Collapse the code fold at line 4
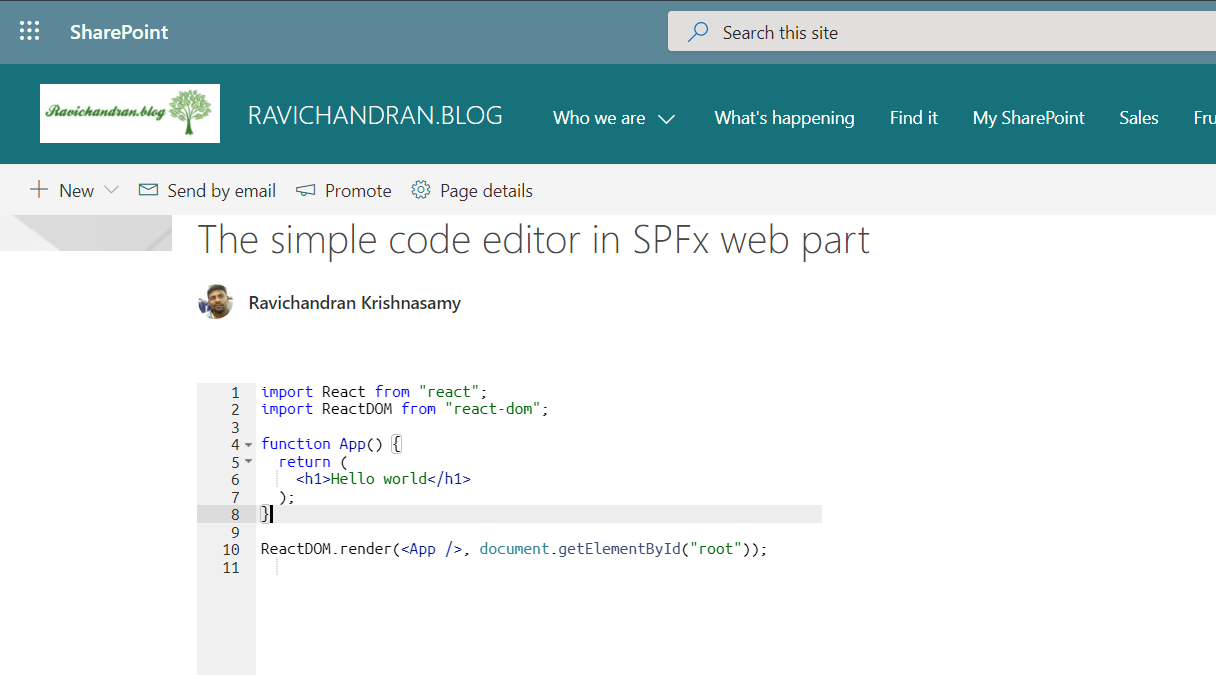1216x675 pixels. pyautogui.click(x=249, y=444)
